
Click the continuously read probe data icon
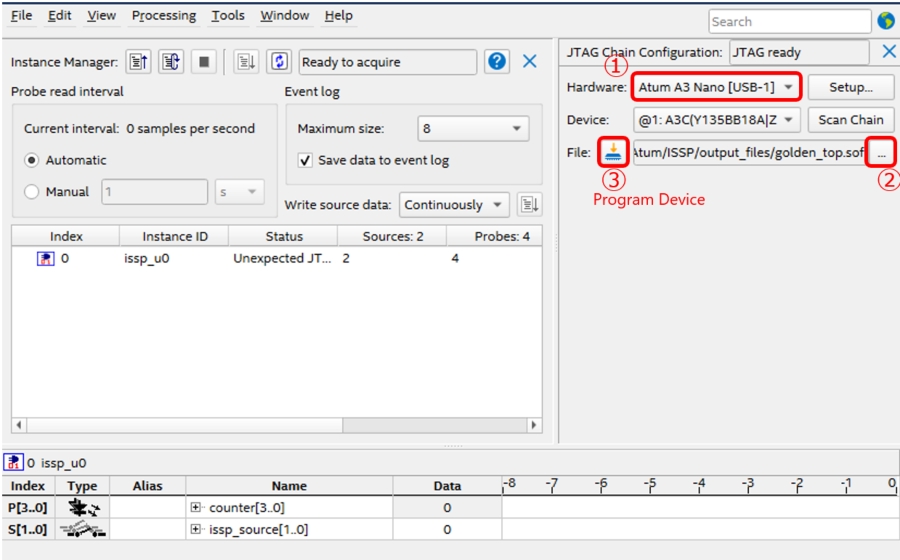pyautogui.click(x=170, y=62)
